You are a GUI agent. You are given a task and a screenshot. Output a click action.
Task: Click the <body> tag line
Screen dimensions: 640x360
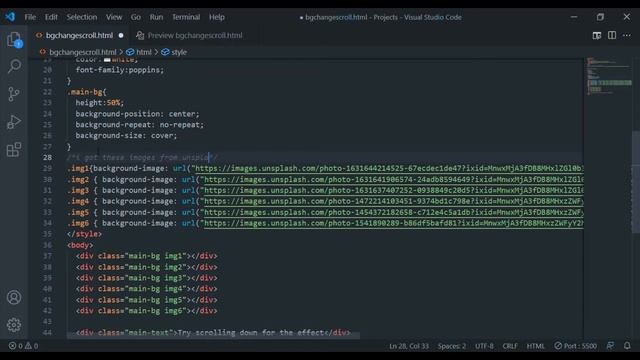[80, 245]
